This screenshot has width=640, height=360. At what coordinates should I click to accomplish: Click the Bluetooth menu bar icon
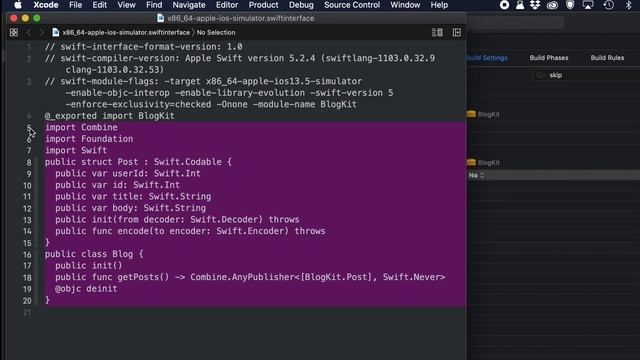tap(629, 5)
